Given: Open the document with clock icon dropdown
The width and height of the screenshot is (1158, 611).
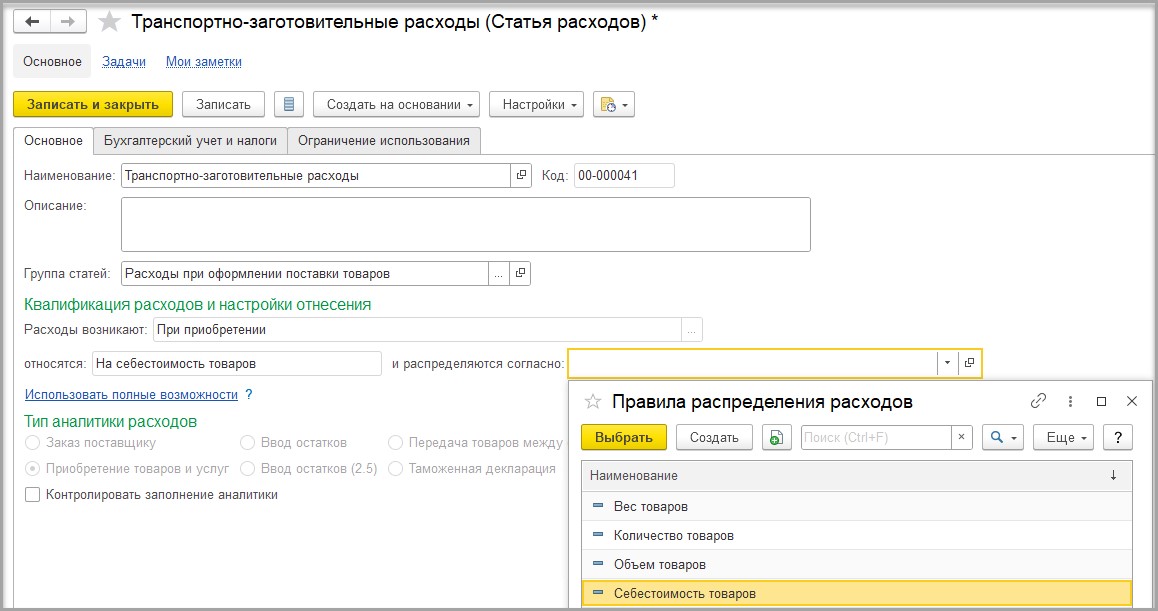Looking at the screenshot, I should point(614,104).
